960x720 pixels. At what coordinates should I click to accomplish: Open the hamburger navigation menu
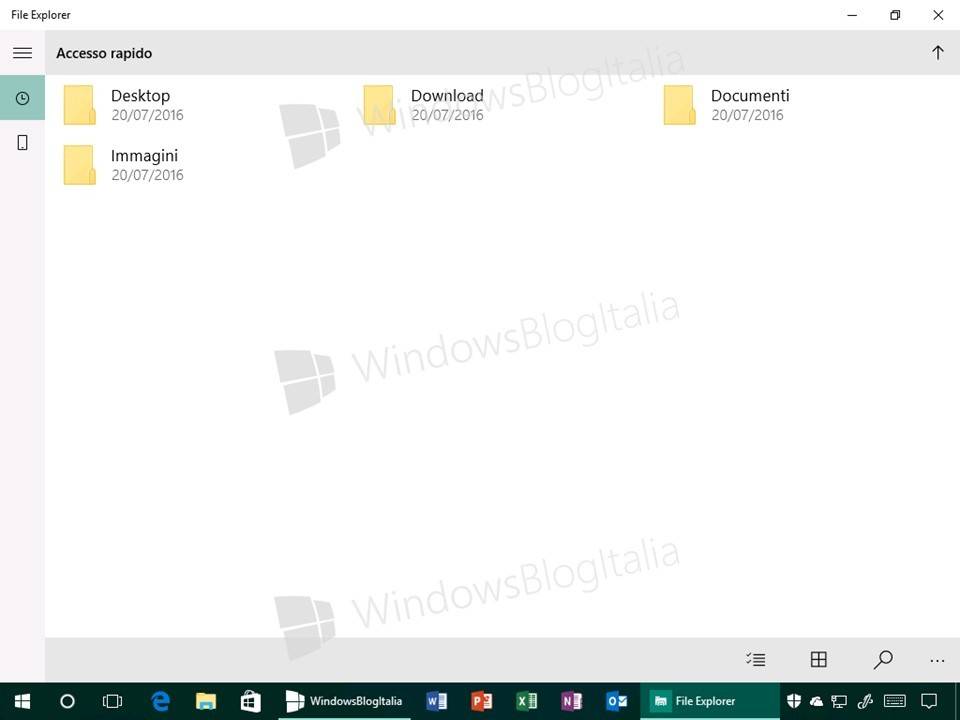tap(23, 53)
